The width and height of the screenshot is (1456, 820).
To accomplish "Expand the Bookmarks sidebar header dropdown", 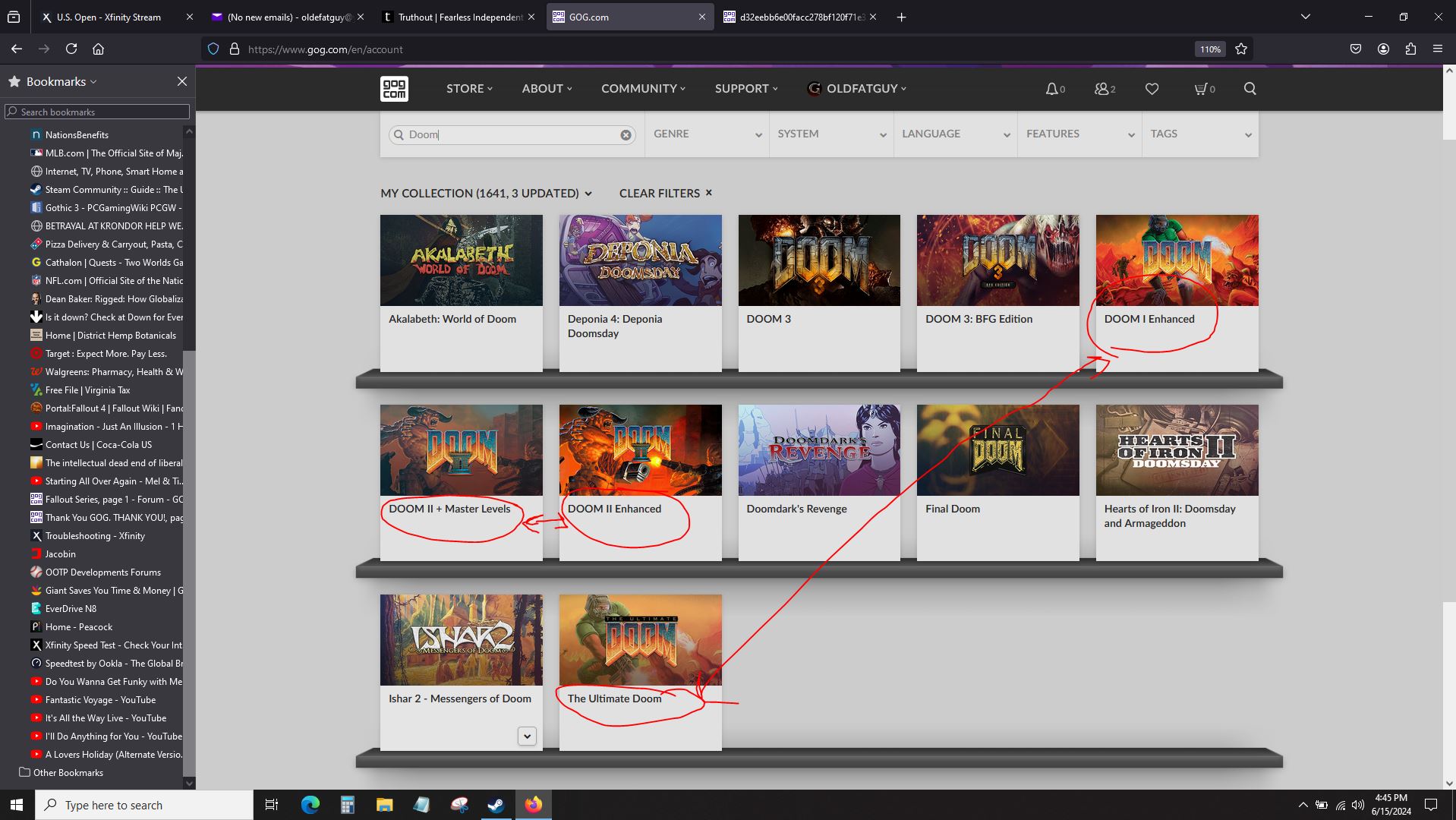I will [x=61, y=81].
